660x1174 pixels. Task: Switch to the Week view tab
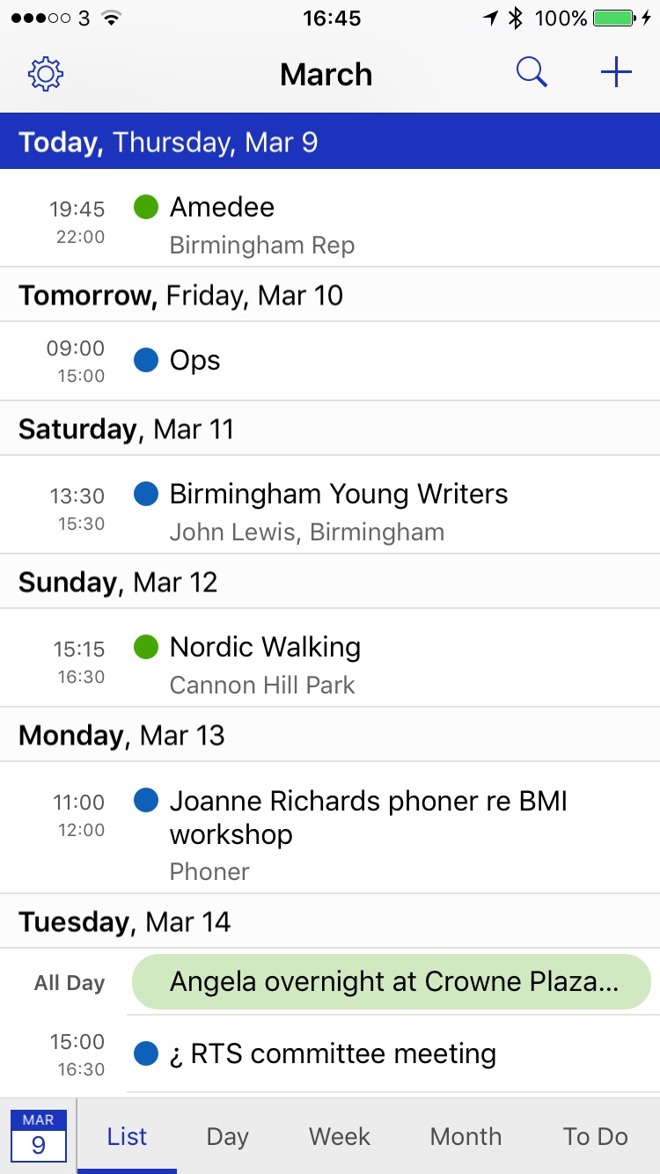tap(339, 1137)
